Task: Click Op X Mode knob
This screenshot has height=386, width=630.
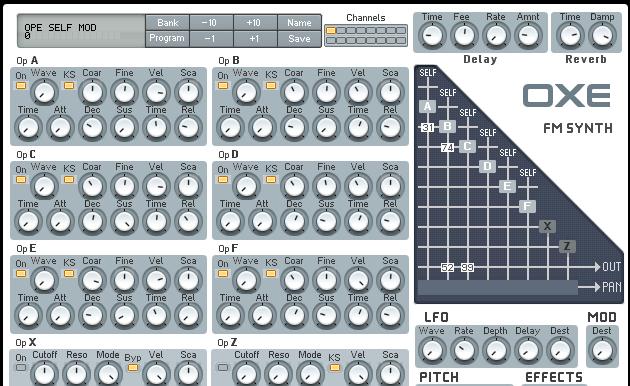Action: [x=108, y=374]
